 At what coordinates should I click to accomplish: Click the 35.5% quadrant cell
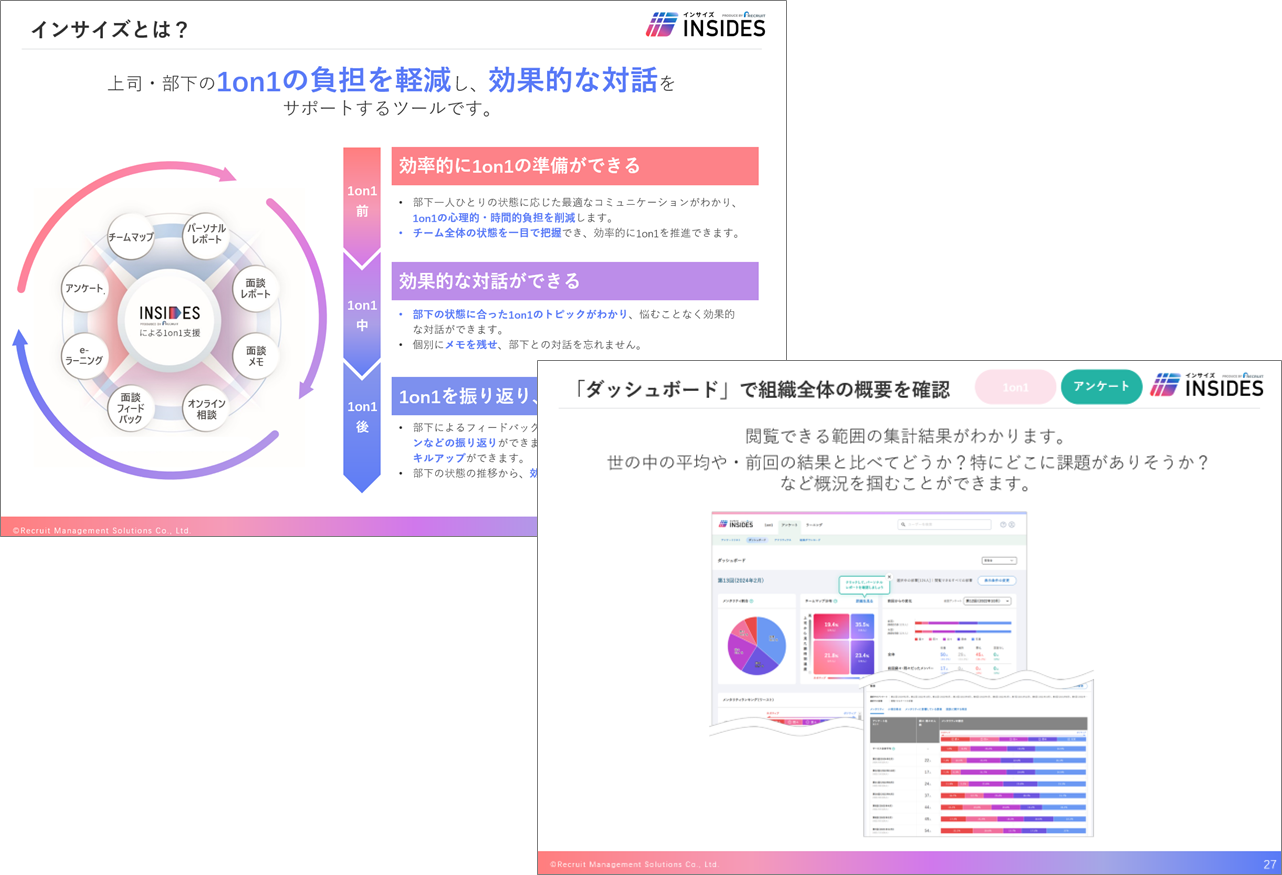point(862,626)
